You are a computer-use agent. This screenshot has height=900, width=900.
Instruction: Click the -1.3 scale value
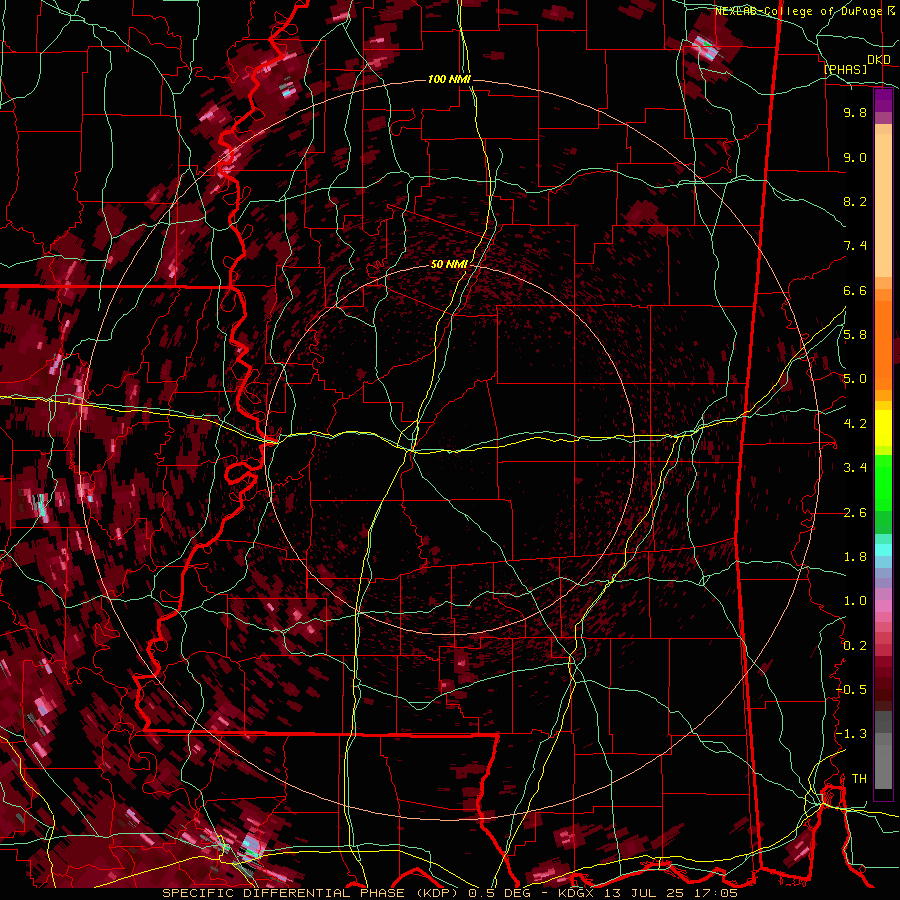click(852, 734)
